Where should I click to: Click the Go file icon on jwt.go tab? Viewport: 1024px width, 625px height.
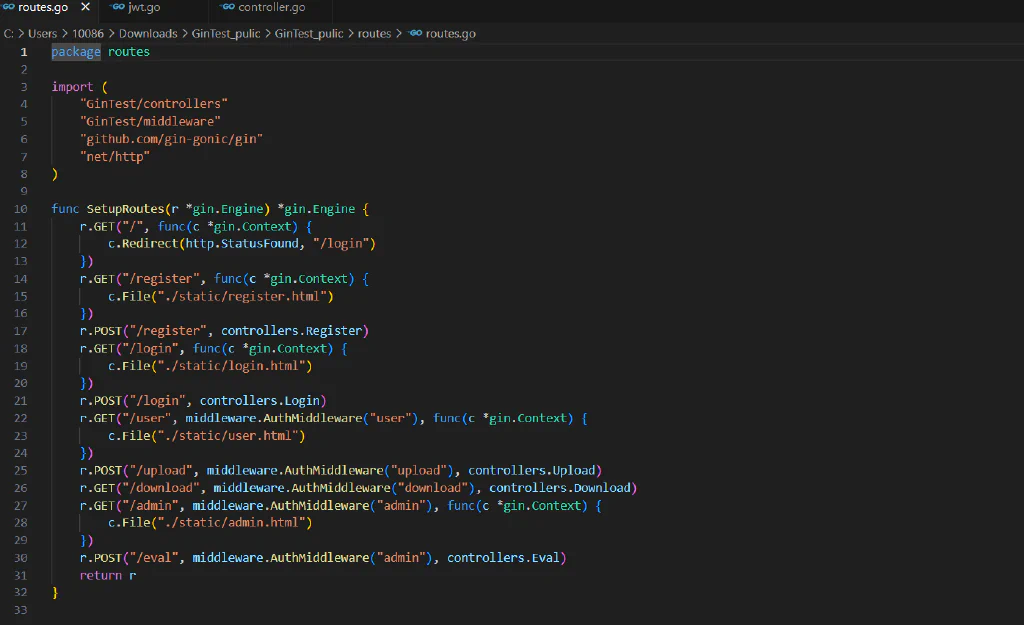(x=118, y=7)
